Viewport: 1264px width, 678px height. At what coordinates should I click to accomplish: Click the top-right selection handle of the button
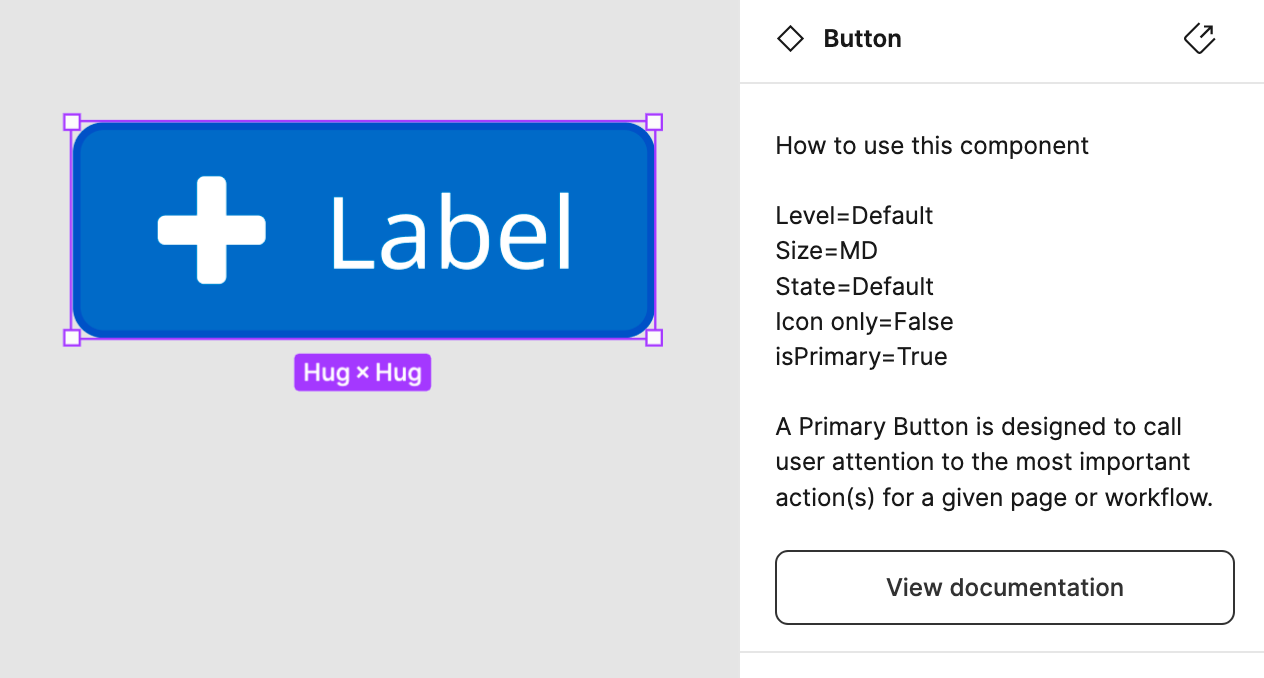pos(655,121)
